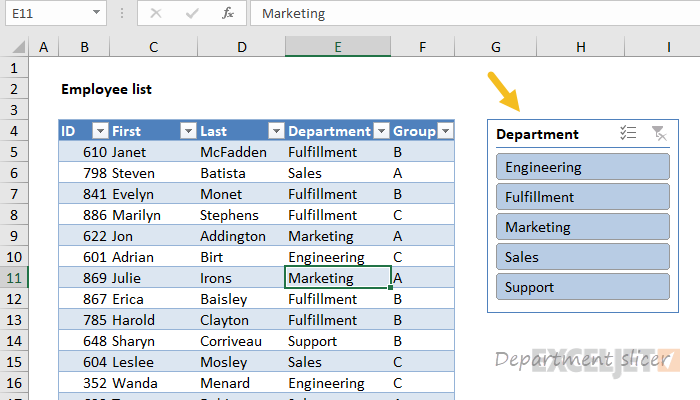Click the cell containing Baisley

coord(242,299)
